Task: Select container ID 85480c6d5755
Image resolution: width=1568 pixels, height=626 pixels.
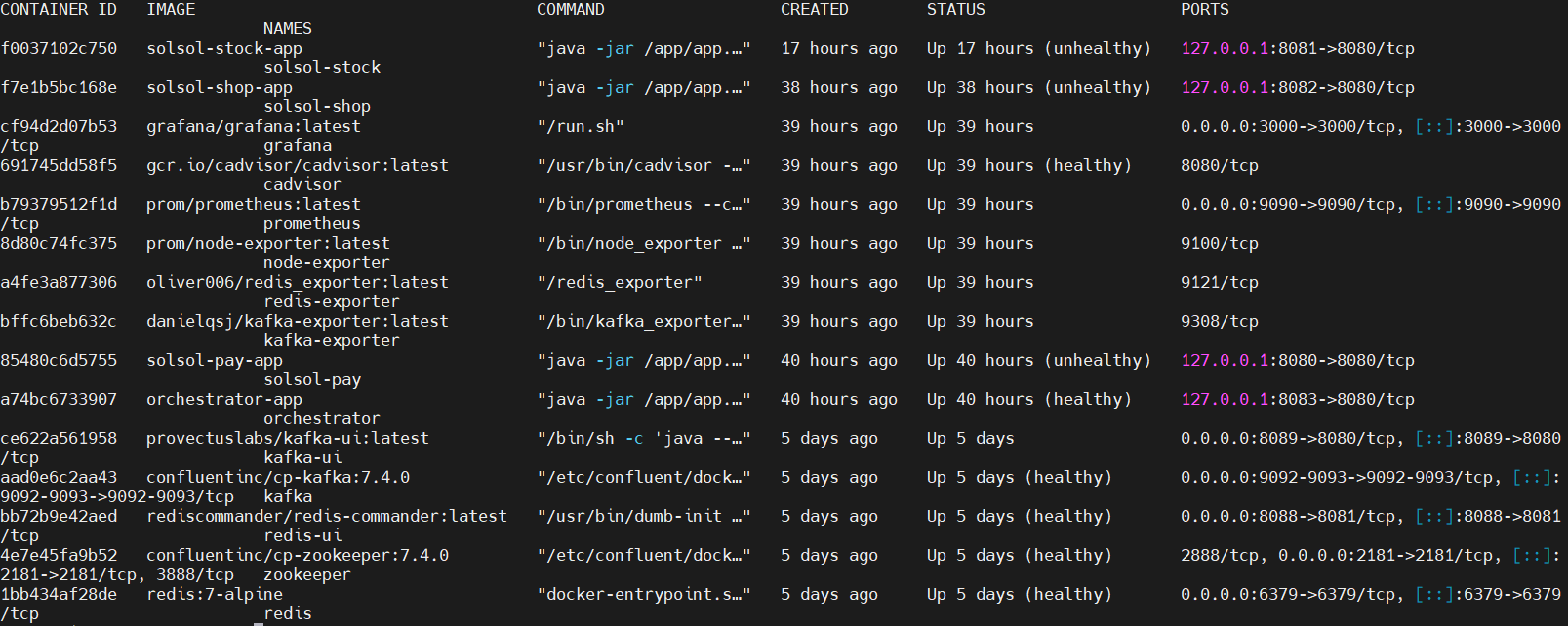Action: point(59,361)
